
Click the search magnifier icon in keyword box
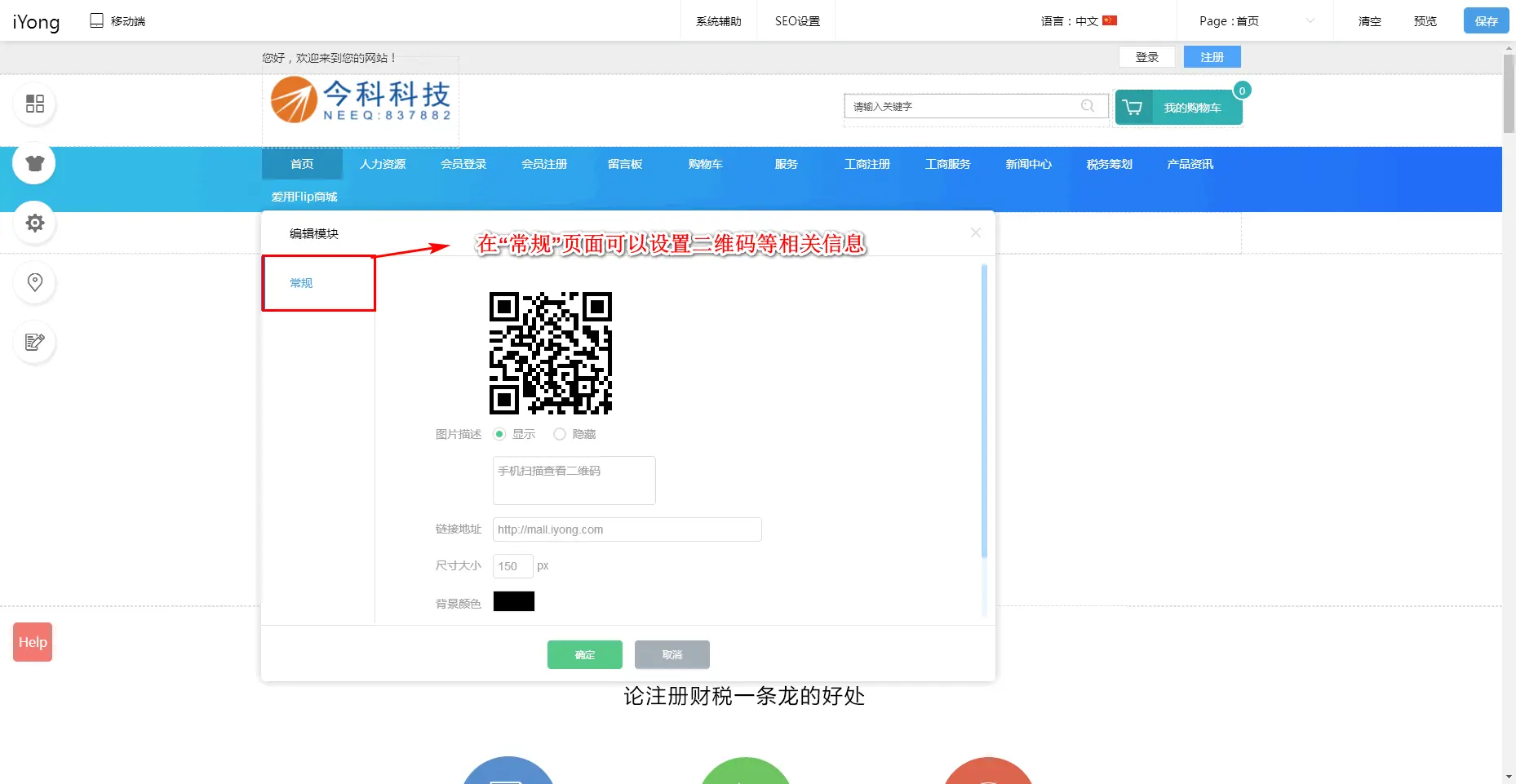click(1087, 106)
